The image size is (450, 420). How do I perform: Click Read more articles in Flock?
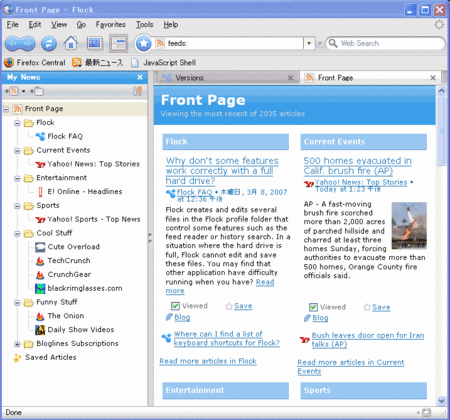tap(208, 361)
